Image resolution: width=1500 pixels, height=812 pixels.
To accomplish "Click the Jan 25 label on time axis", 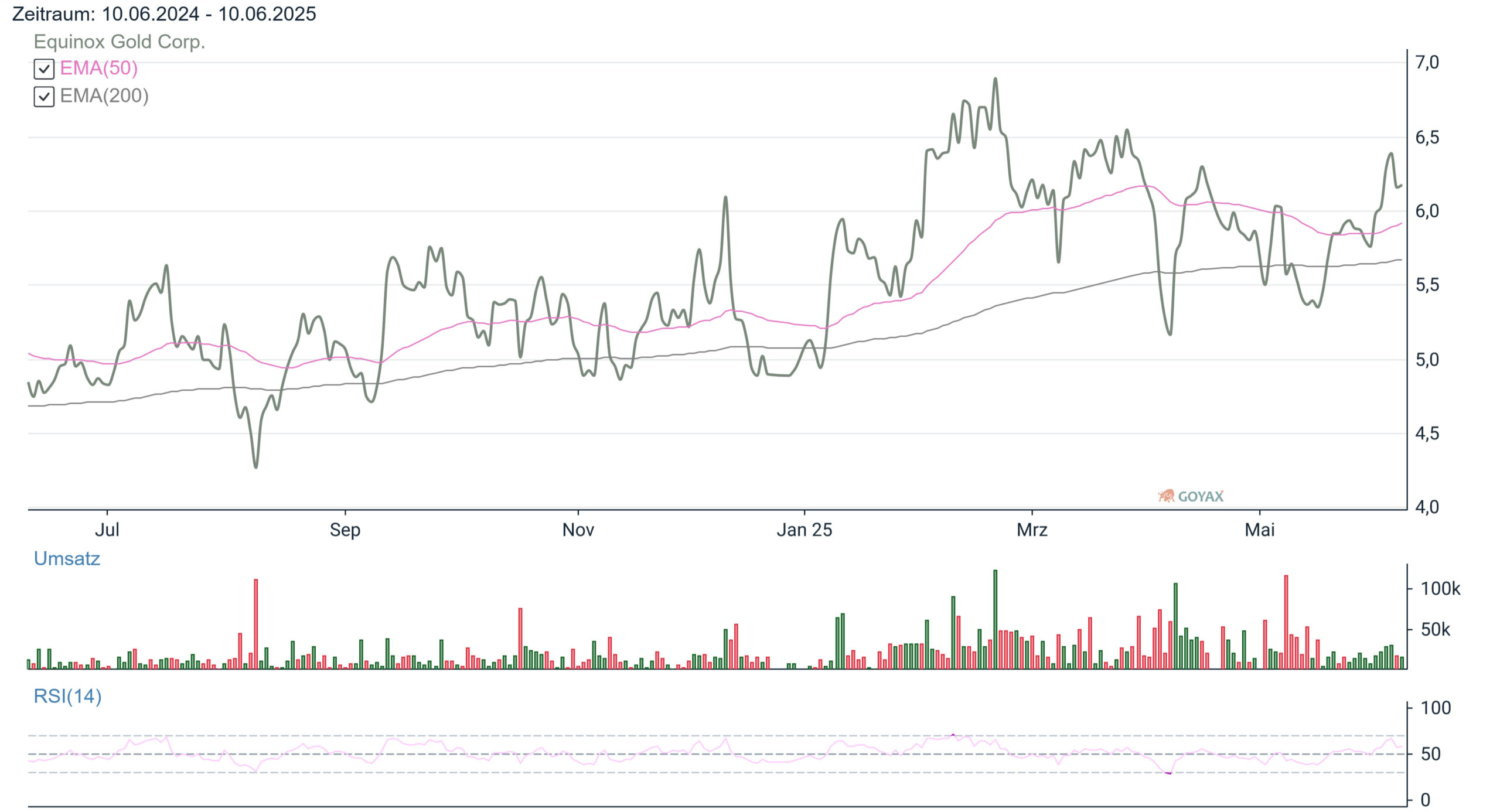I will click(x=804, y=530).
